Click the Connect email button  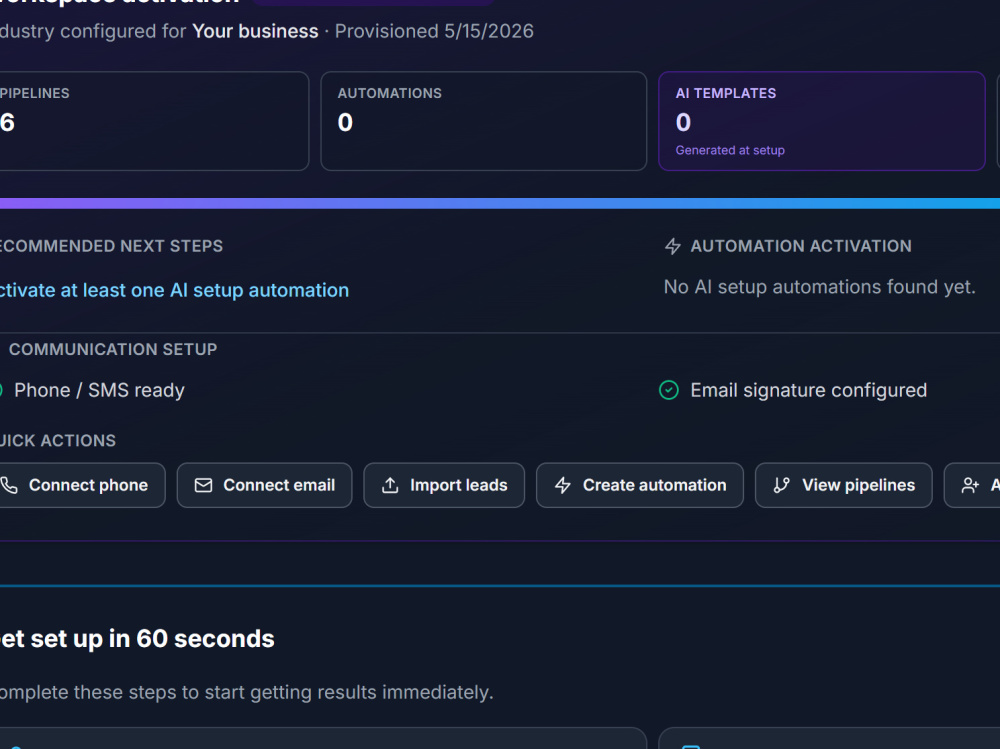265,485
